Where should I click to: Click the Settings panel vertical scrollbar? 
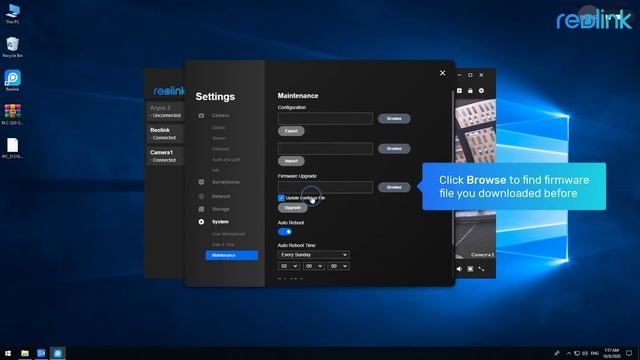452,168
